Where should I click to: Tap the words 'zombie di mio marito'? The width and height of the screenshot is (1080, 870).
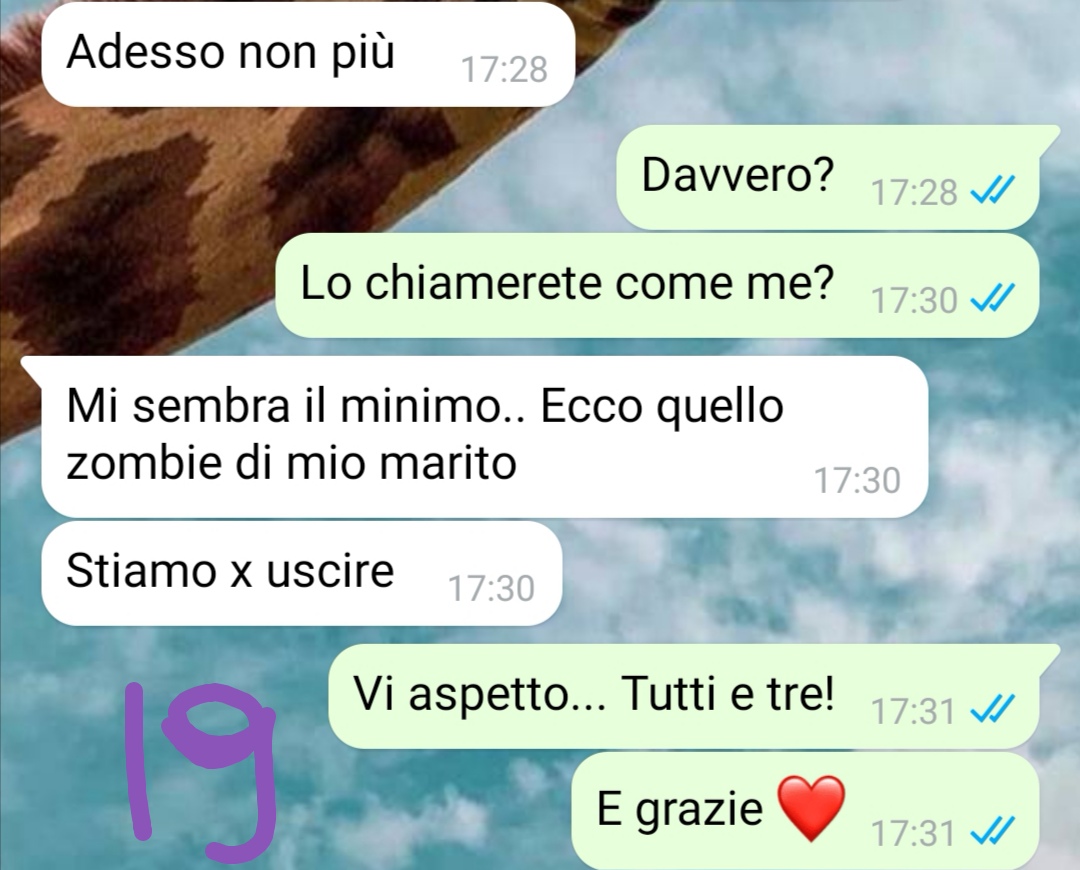tap(291, 463)
